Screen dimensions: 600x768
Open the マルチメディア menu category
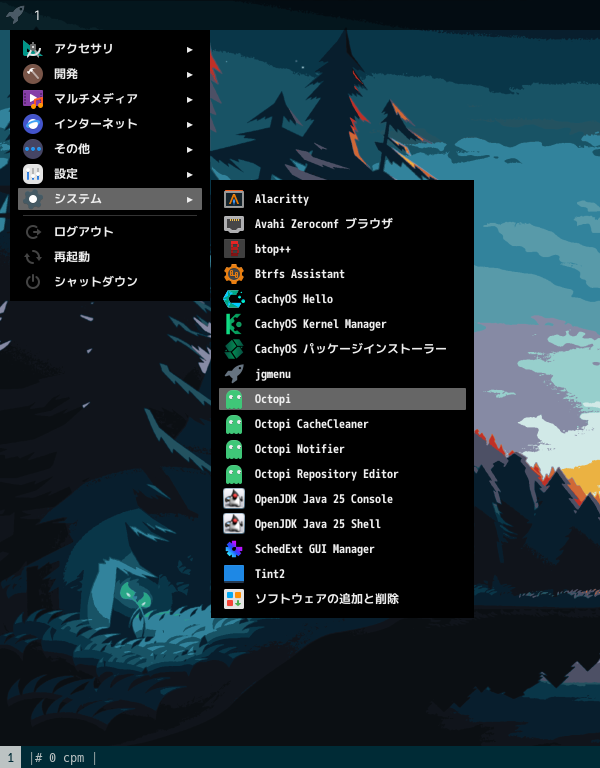click(110, 99)
